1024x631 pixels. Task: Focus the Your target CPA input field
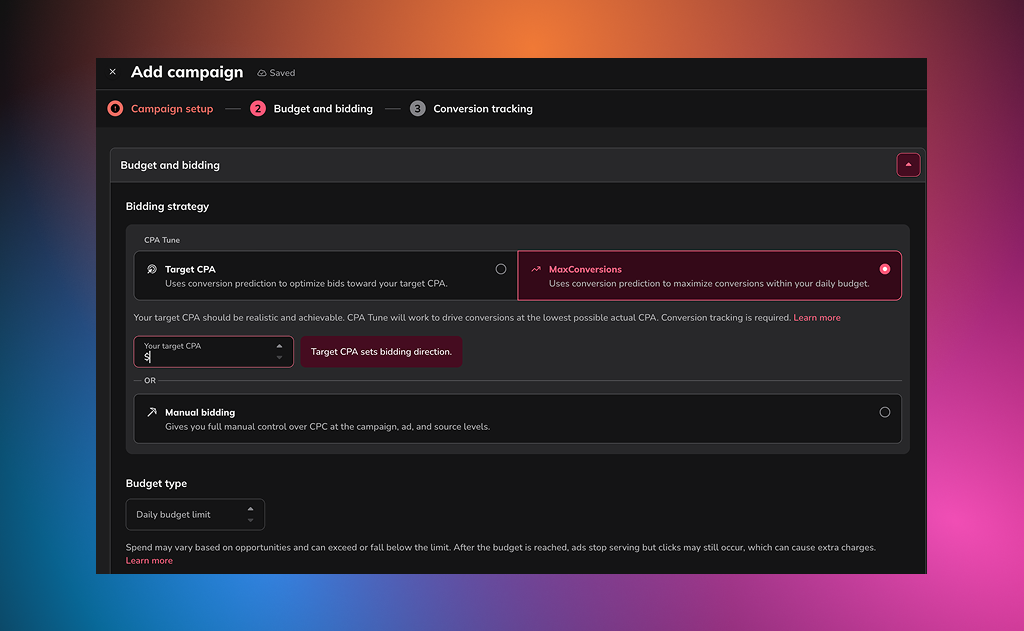214,351
